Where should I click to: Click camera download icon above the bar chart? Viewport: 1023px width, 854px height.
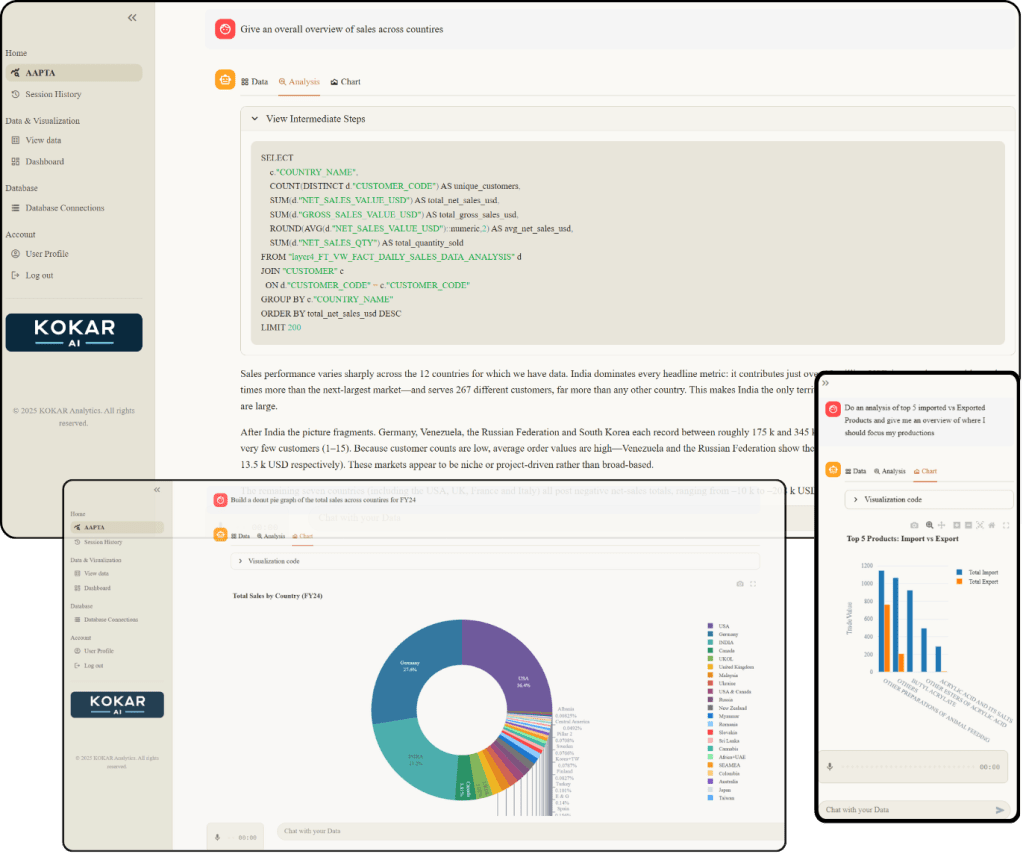[x=913, y=524]
